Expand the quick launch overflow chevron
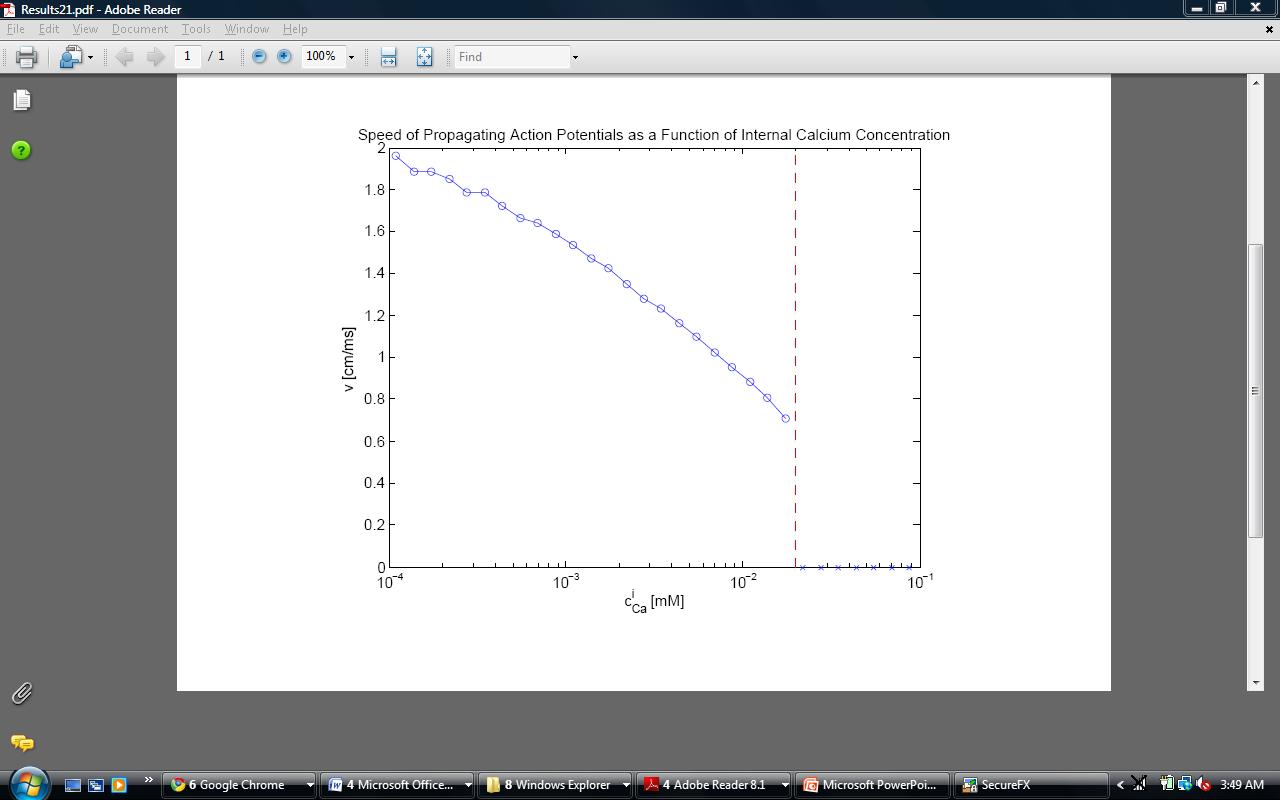Screen dimensions: 1280x800 click(x=148, y=780)
